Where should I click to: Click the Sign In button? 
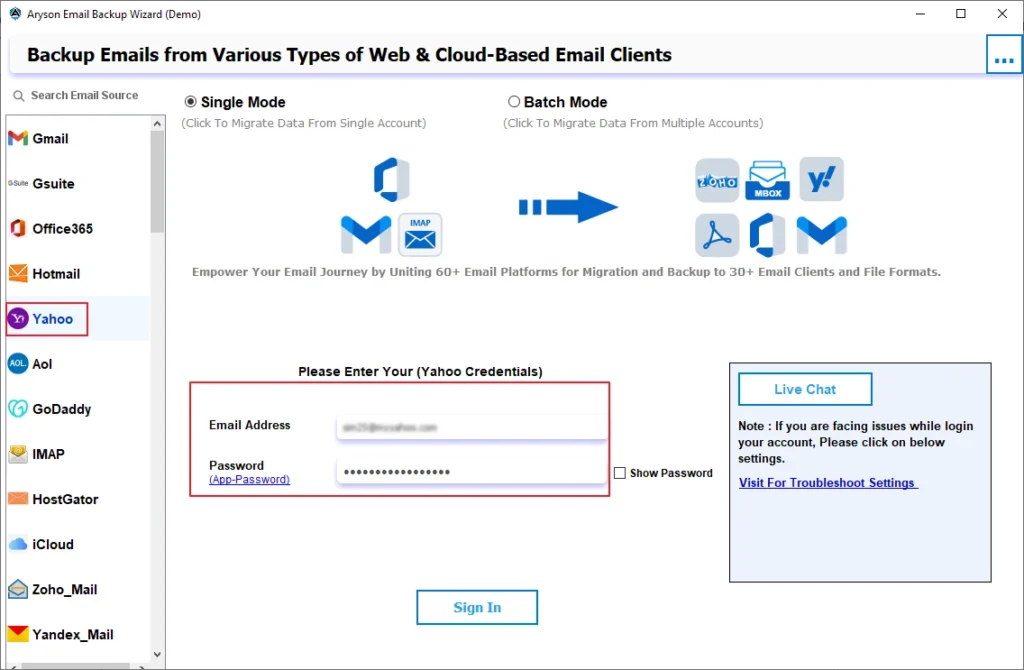click(477, 607)
